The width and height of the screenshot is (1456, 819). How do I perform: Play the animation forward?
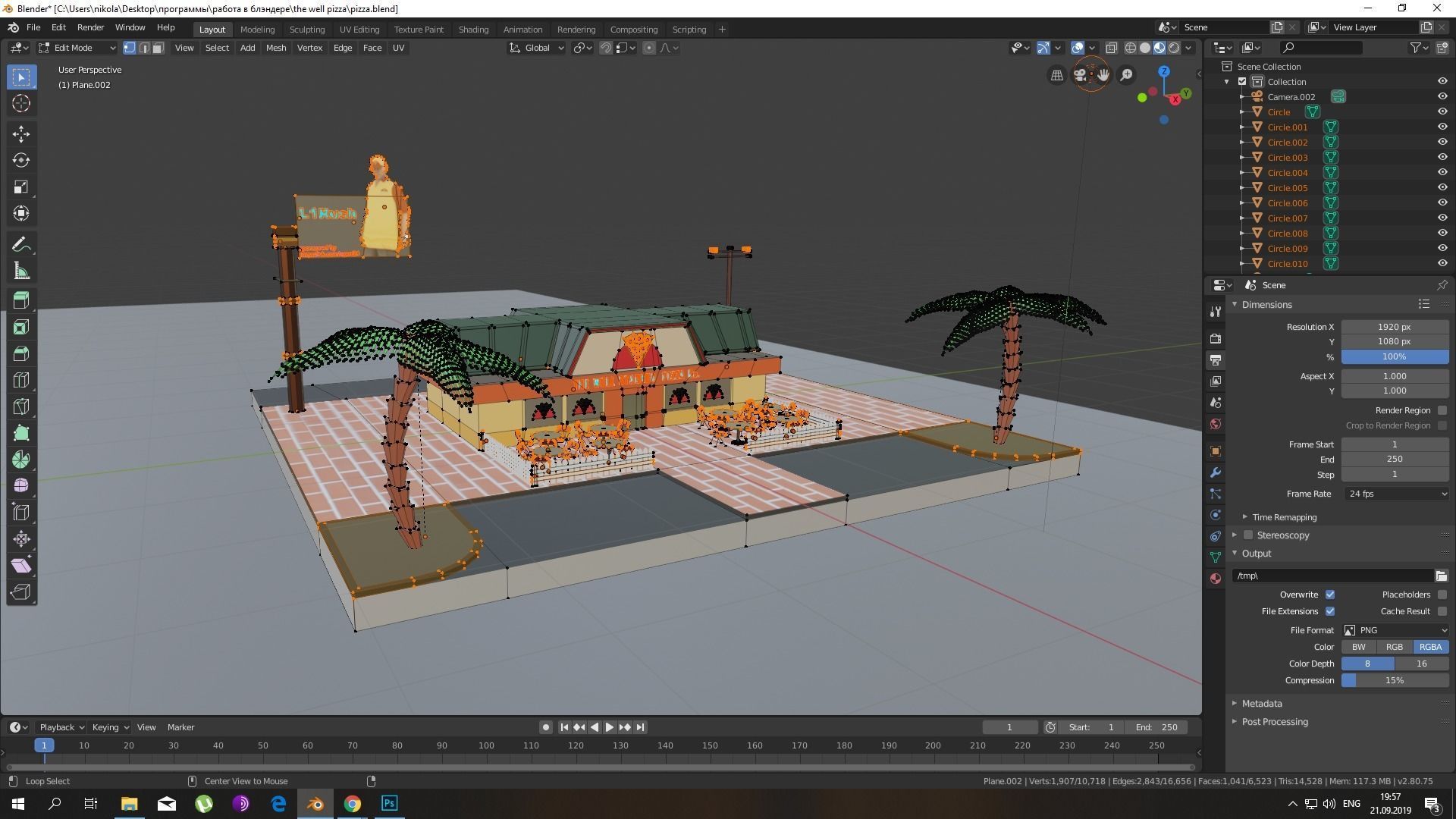[609, 727]
